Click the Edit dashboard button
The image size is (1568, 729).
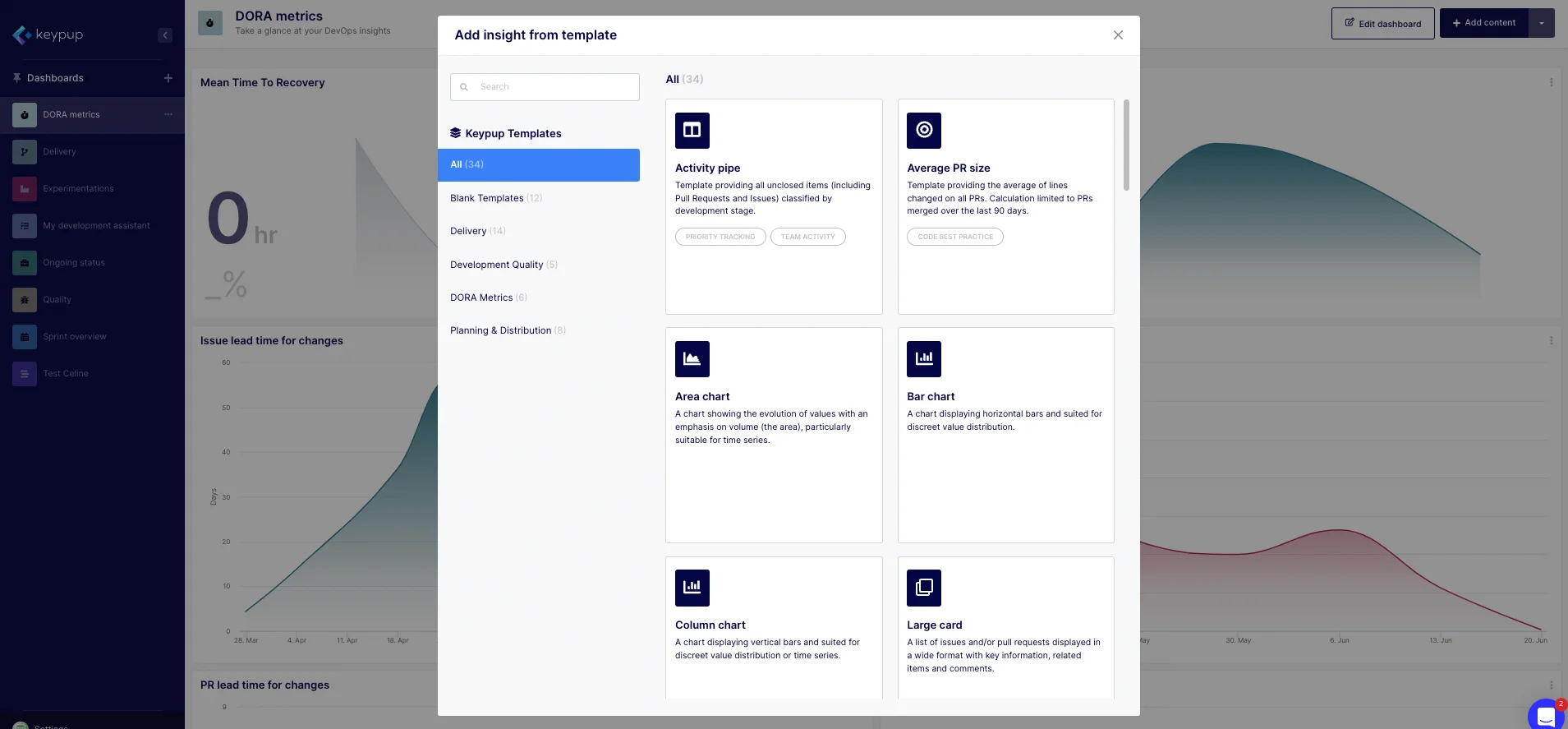click(x=1382, y=23)
